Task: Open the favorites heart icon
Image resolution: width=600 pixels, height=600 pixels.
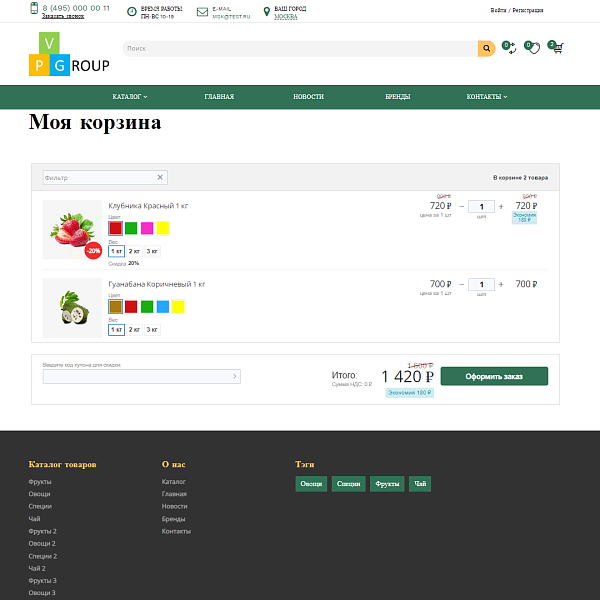Action: coord(533,48)
